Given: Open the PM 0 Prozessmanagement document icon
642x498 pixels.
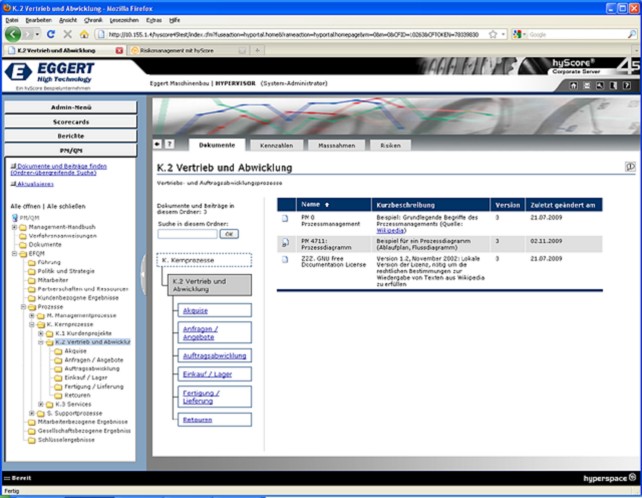Looking at the screenshot, I should click(x=284, y=219).
